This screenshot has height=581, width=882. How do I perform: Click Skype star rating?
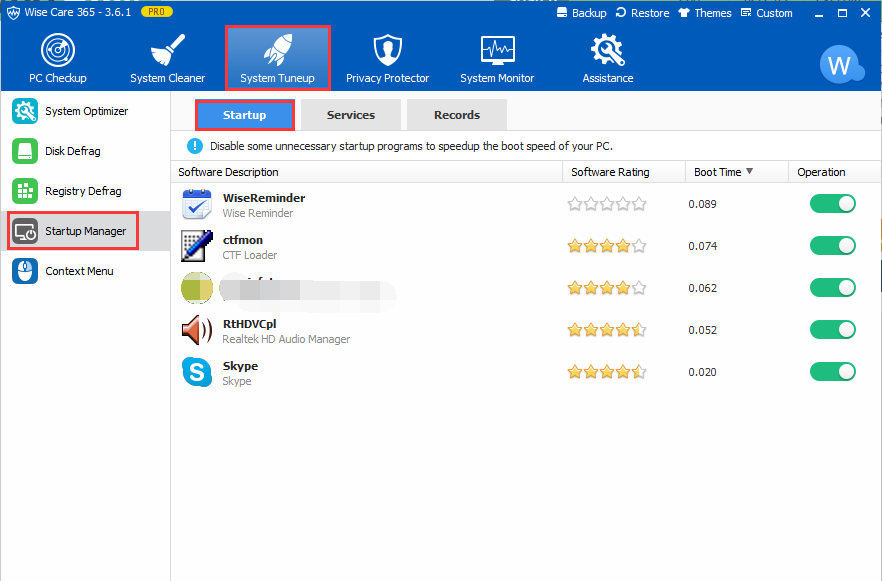607,372
